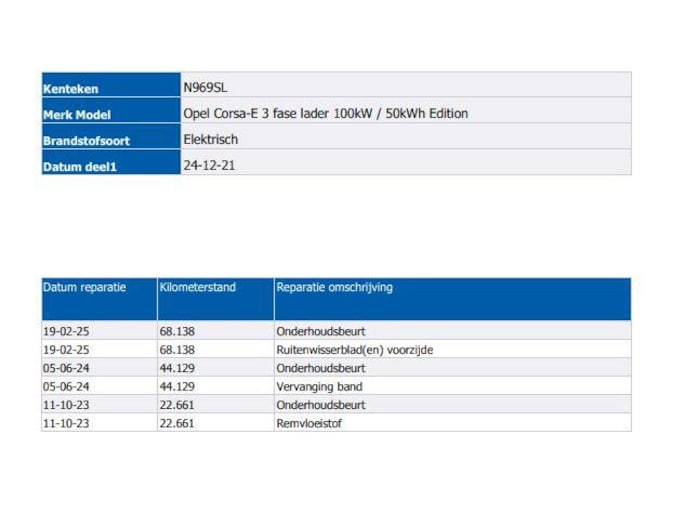Select the Vervanging band repair entry

coord(319,386)
